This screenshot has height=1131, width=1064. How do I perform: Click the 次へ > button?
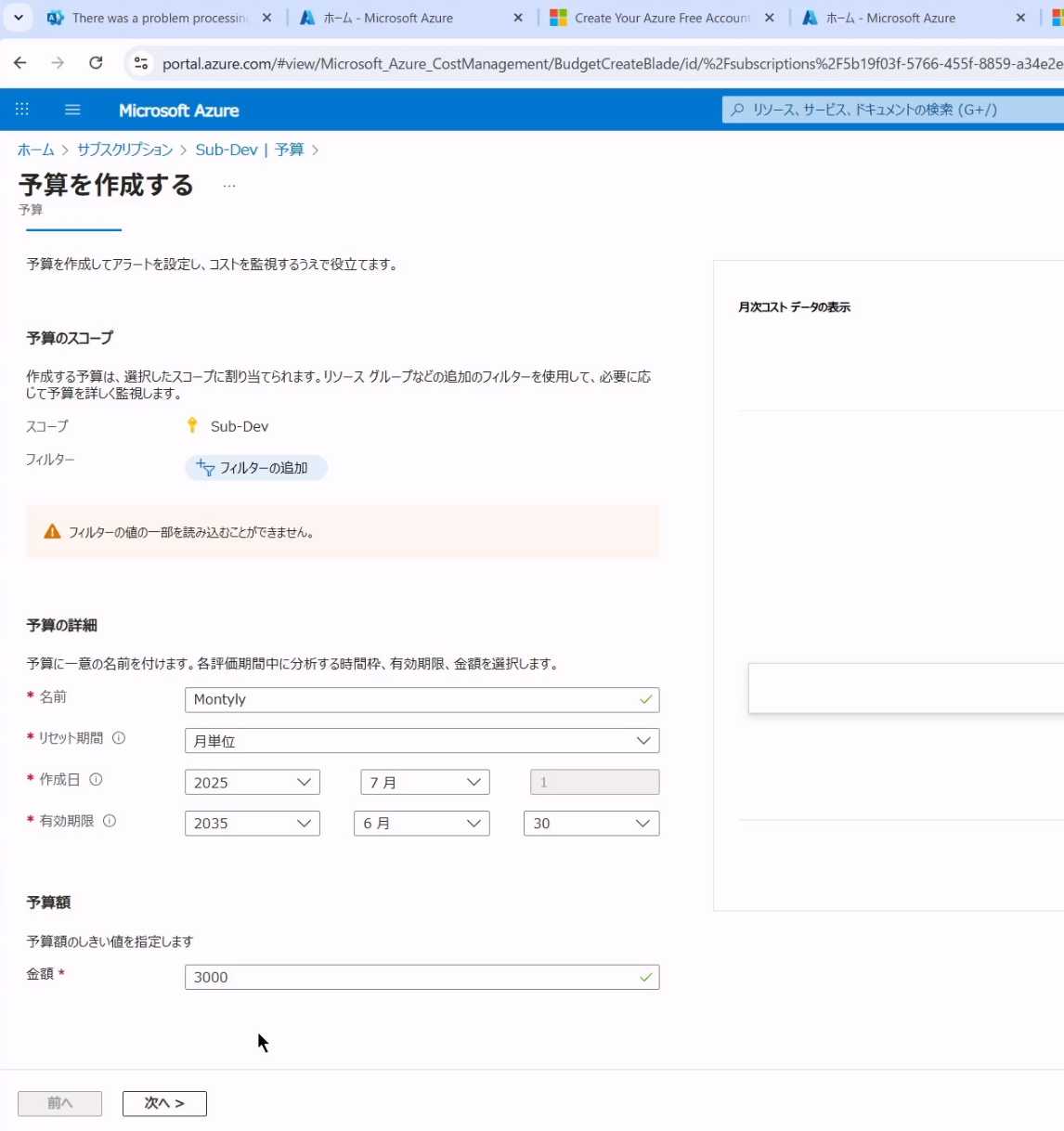164,1103
